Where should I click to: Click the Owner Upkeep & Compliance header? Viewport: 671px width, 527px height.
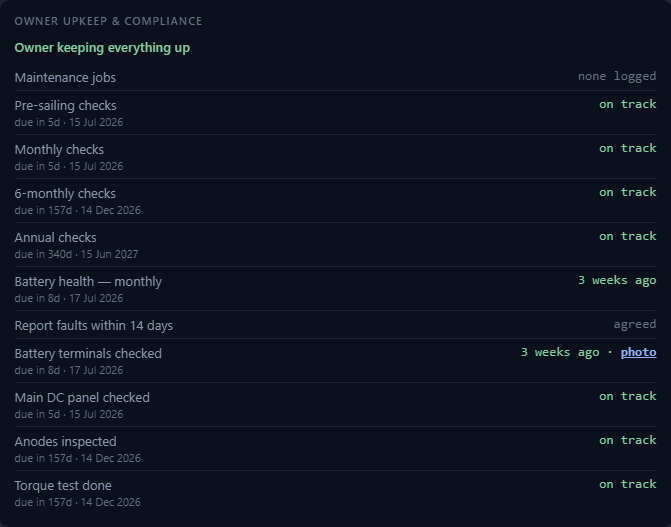coord(108,21)
